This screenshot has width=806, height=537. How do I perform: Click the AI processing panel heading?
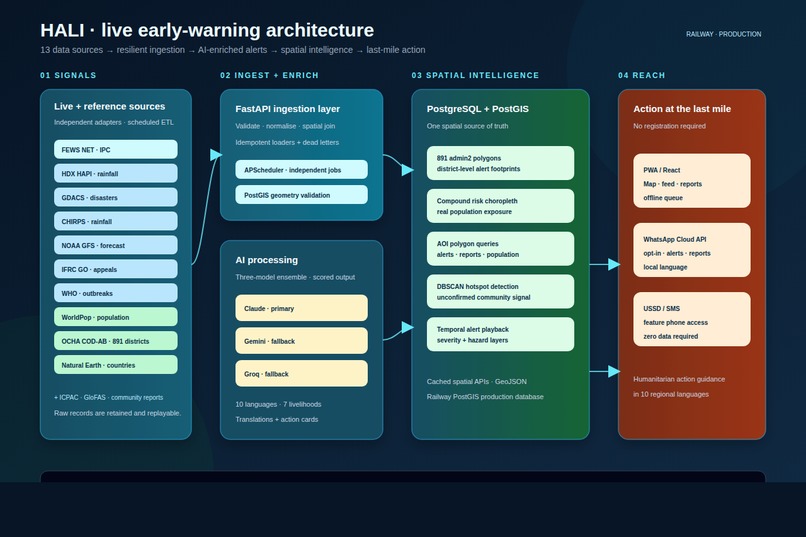(266, 260)
